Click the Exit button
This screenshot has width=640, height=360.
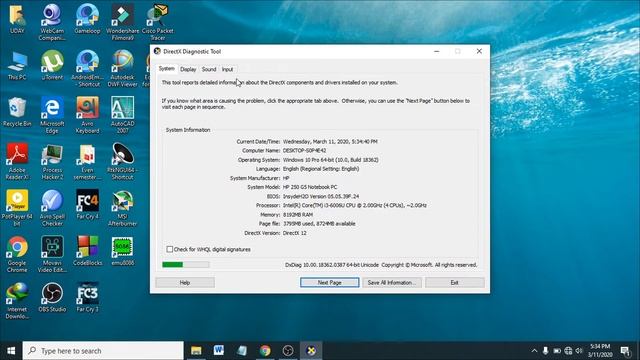pos(455,282)
